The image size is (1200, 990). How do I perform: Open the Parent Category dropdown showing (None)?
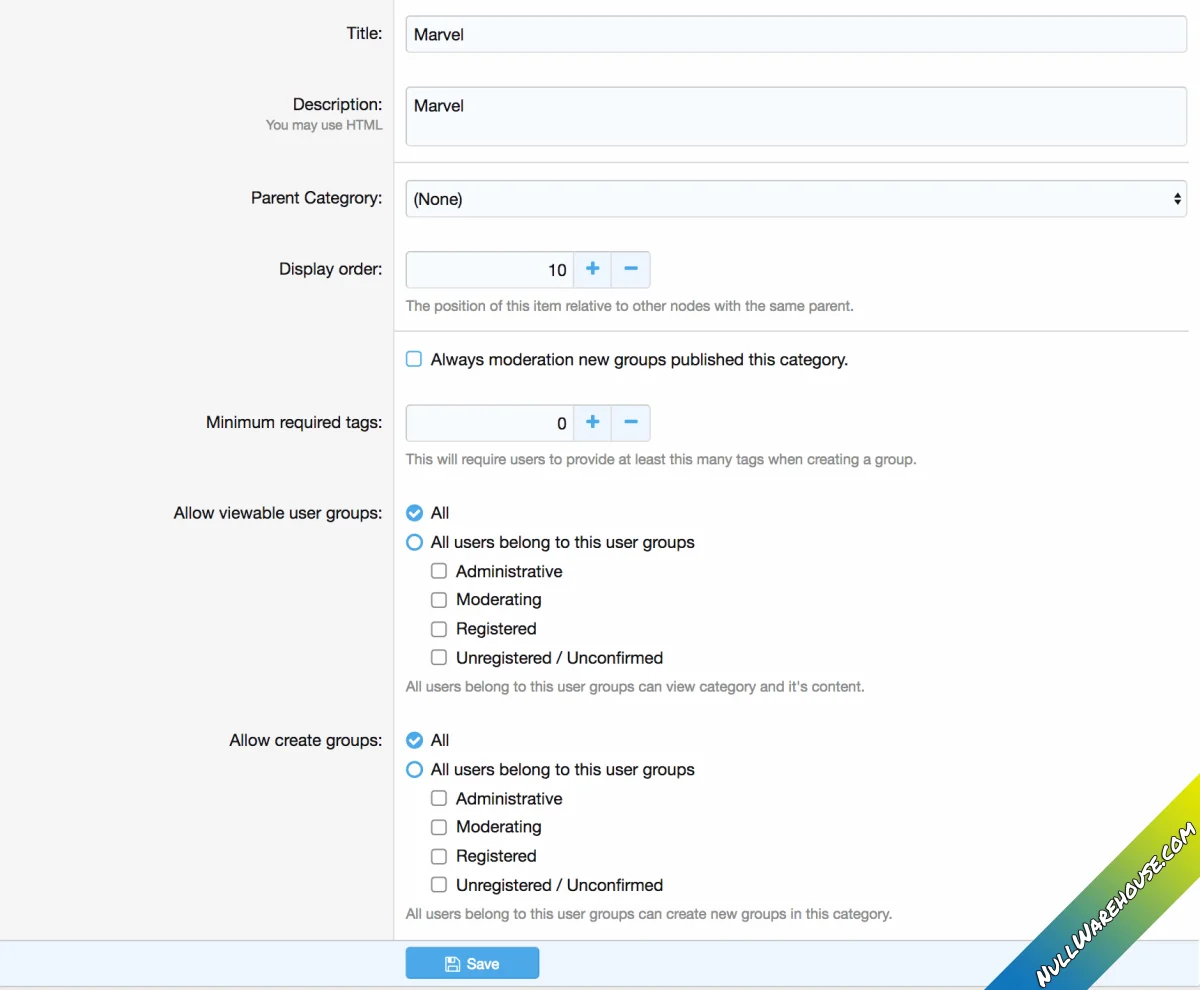(x=795, y=198)
